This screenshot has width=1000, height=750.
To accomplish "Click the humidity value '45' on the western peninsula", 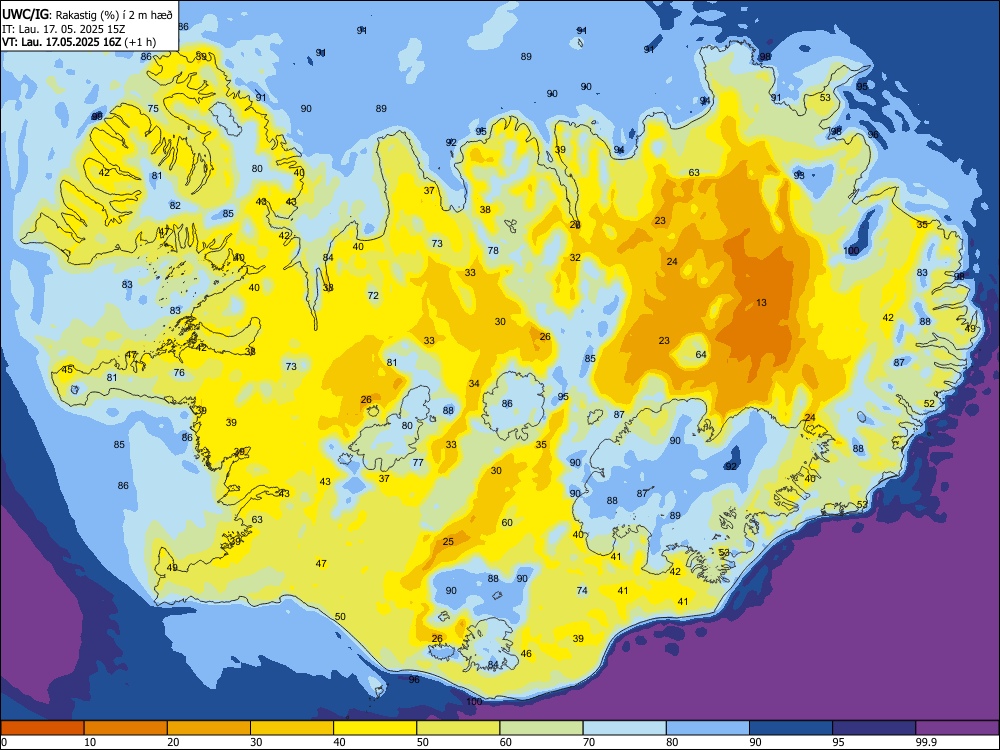I will pos(67,370).
